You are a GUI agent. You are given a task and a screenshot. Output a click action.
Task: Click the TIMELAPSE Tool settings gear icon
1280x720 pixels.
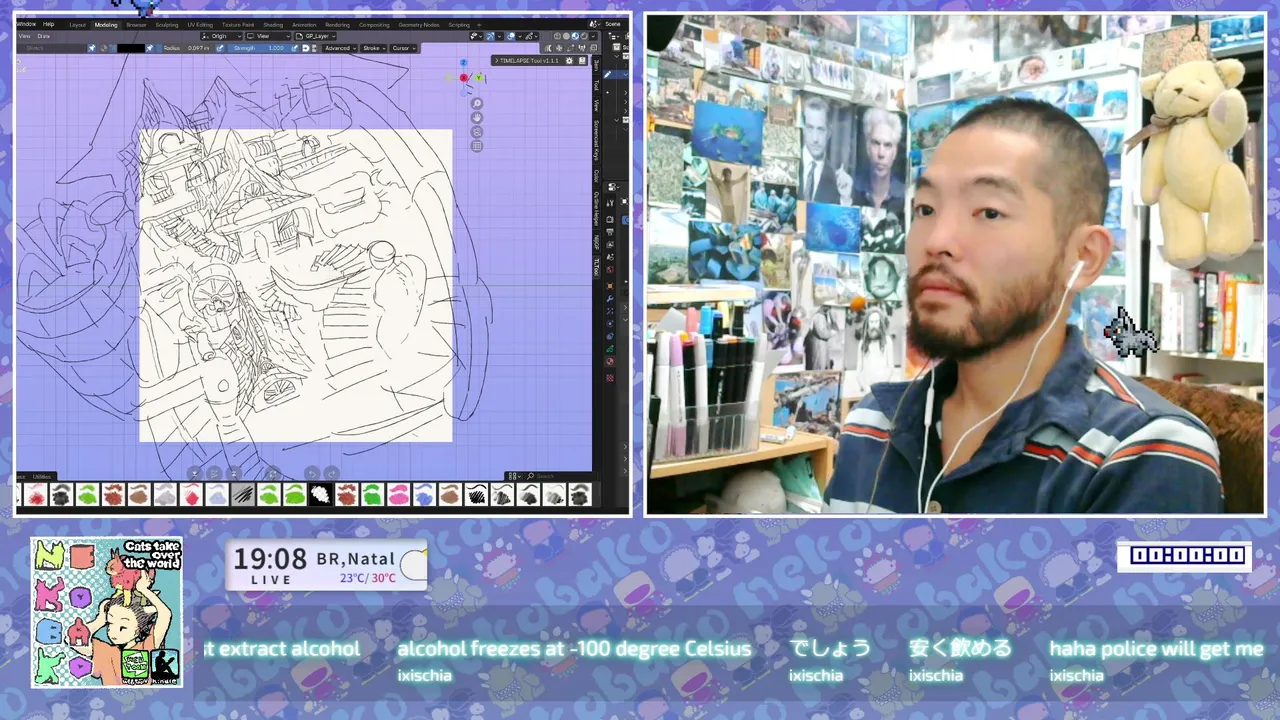(569, 60)
